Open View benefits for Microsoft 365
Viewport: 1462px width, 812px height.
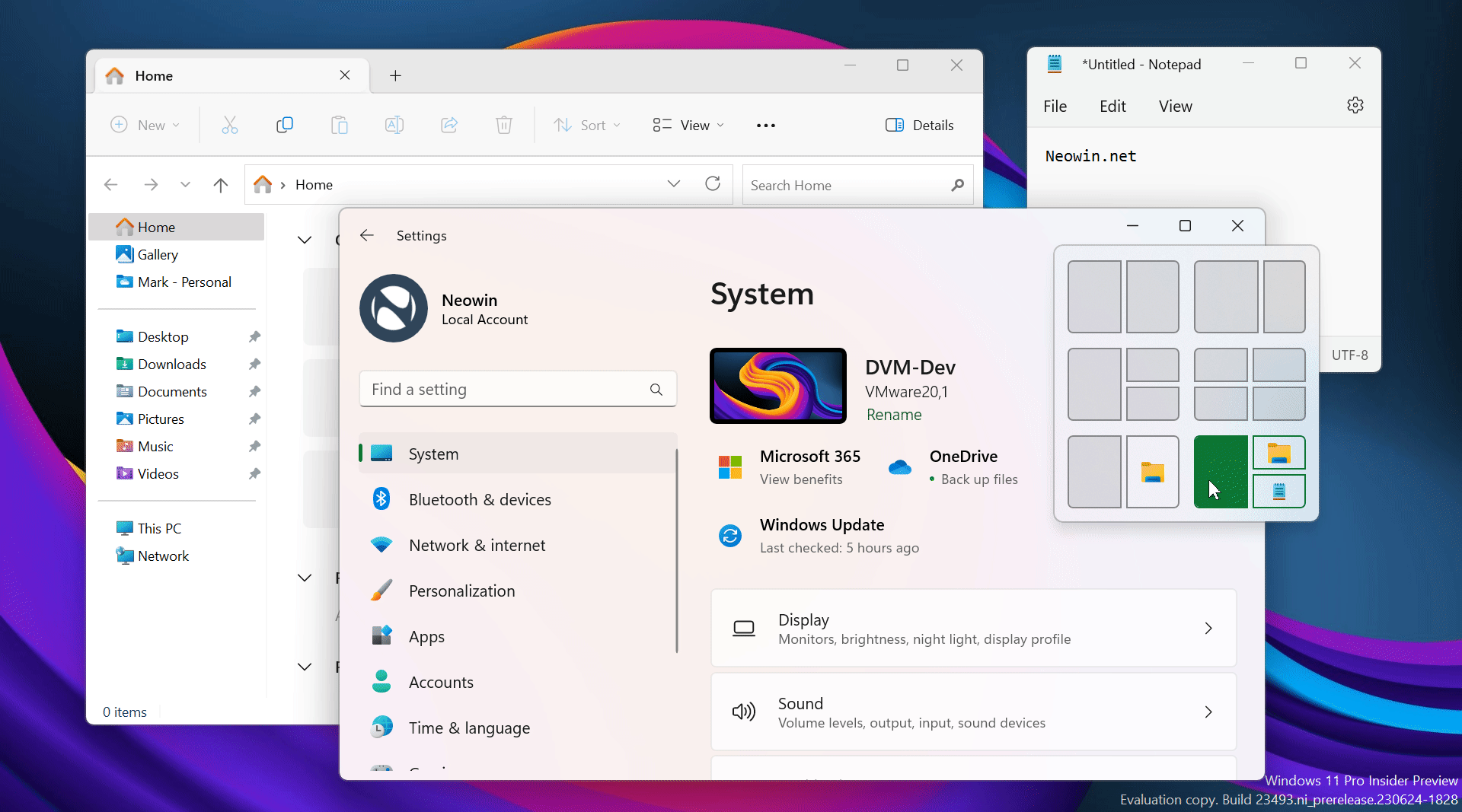[x=801, y=479]
